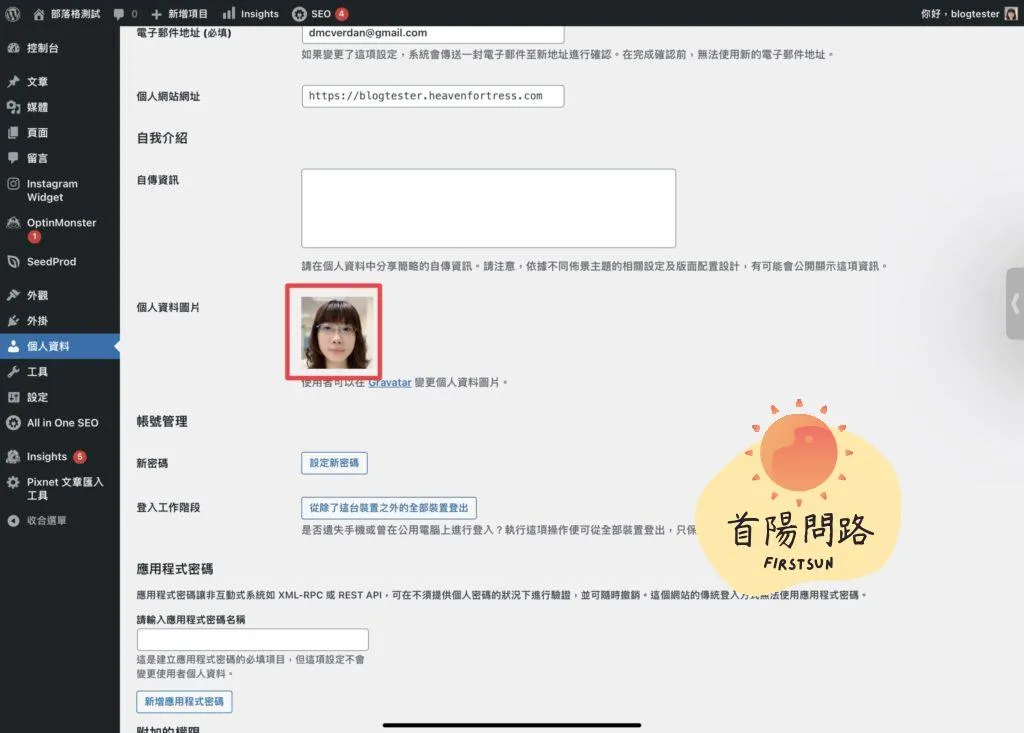The height and width of the screenshot is (733, 1024).
Task: Open 新增項目 dropdown in admin bar
Action: click(179, 14)
